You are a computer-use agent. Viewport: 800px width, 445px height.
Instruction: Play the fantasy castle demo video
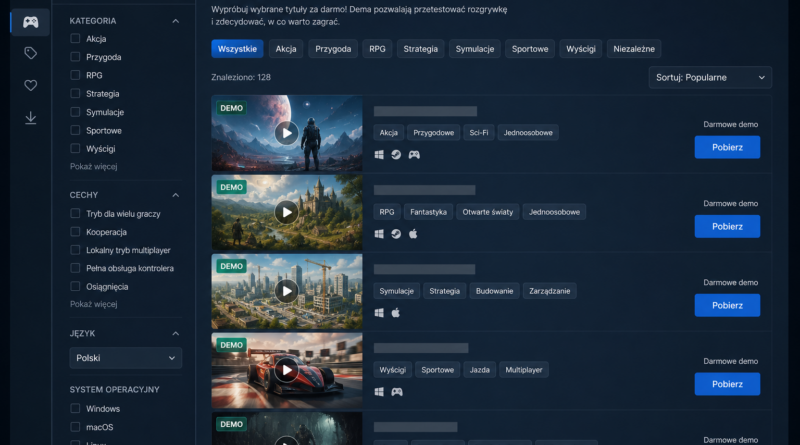[287, 212]
